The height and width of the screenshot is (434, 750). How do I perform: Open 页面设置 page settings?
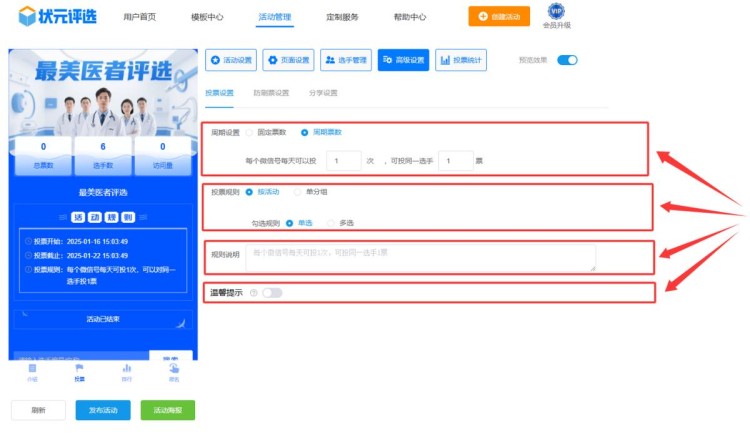[288, 61]
